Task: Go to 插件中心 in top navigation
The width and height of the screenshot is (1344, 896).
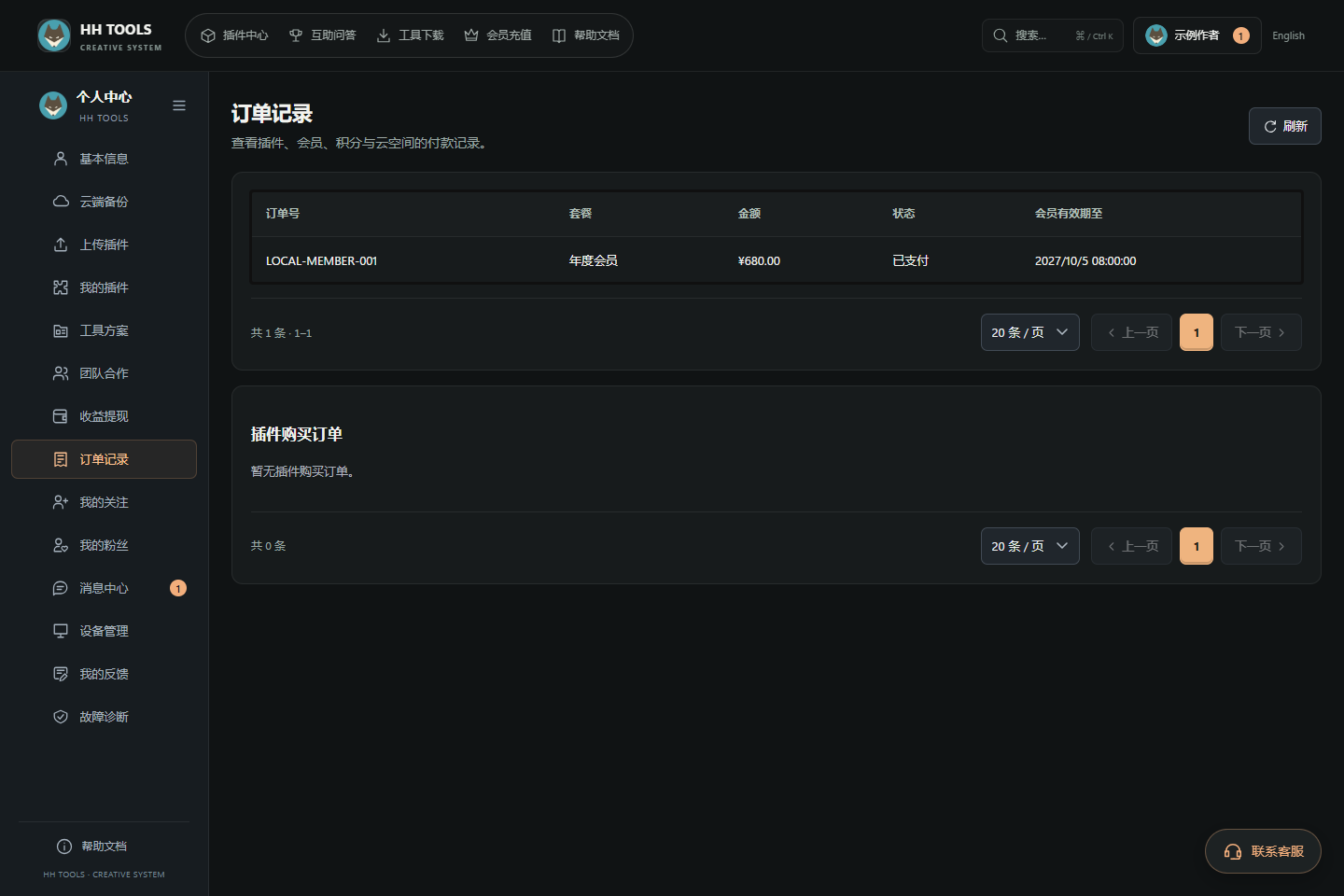Action: click(234, 35)
